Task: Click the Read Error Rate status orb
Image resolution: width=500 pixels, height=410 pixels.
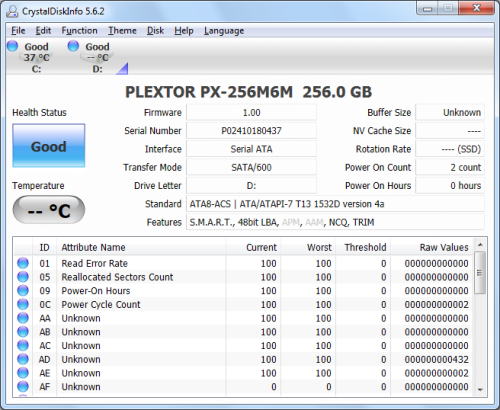Action: pos(23,263)
